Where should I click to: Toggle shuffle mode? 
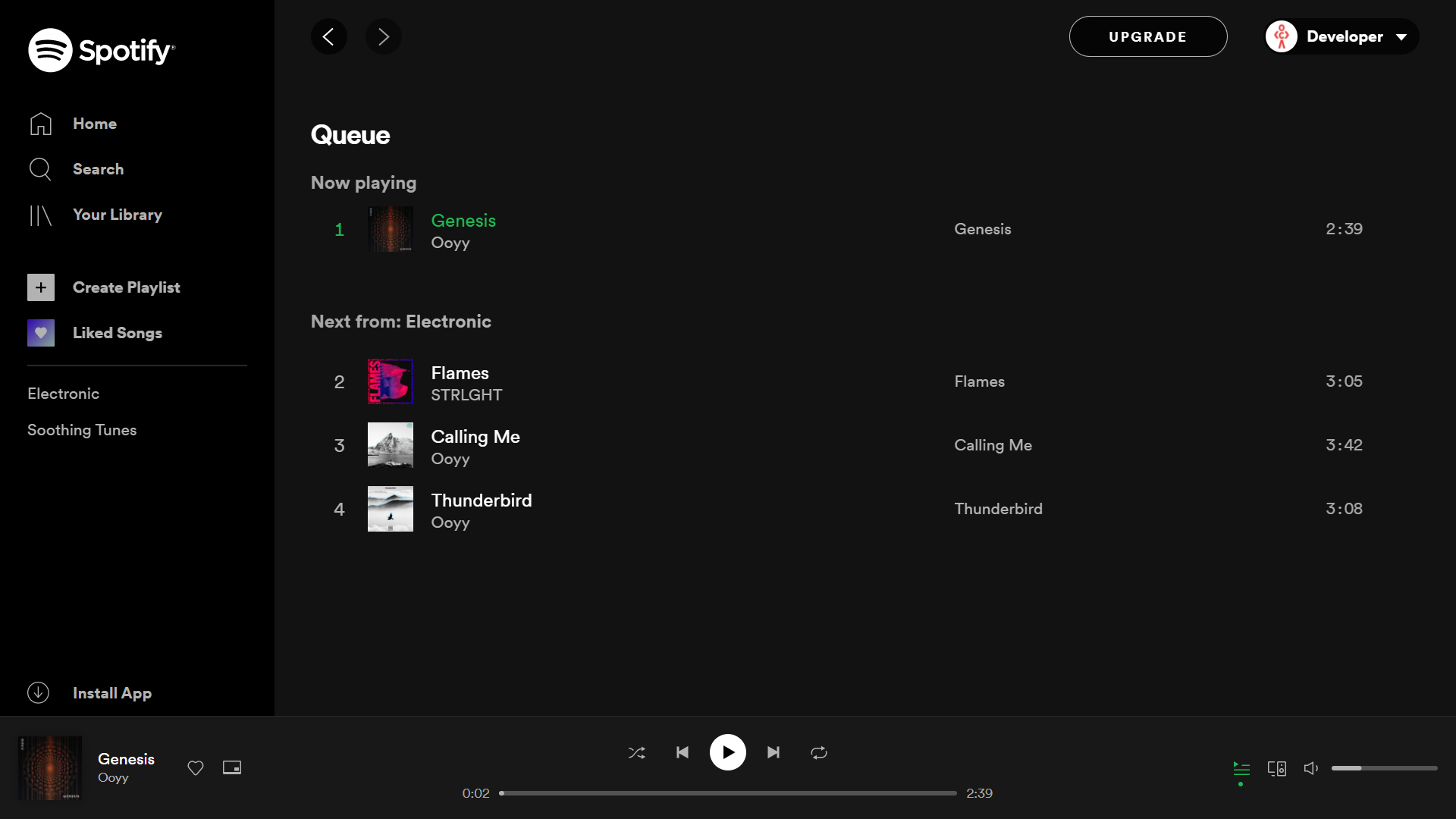[637, 752]
